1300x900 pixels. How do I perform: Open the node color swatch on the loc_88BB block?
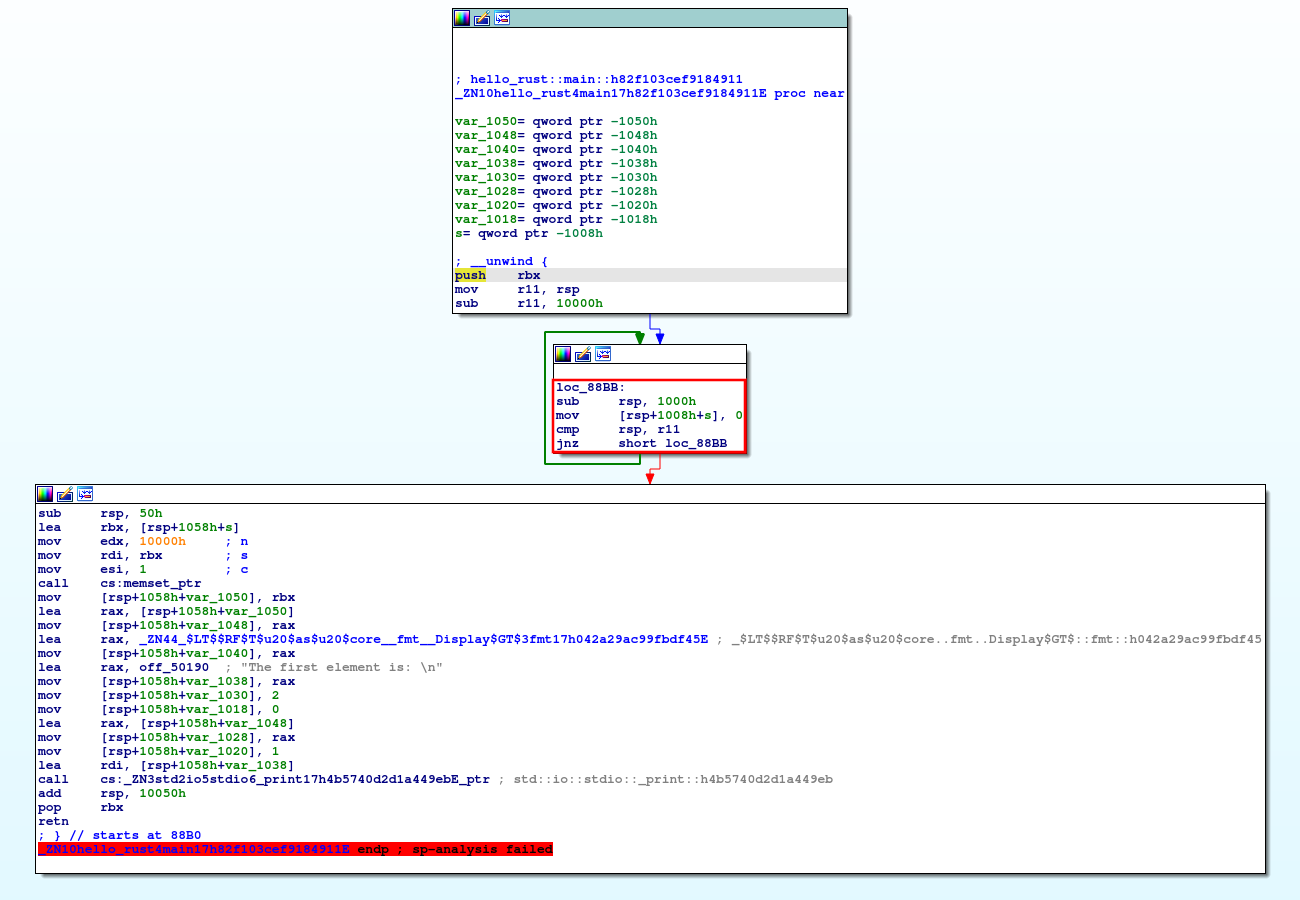click(x=562, y=353)
